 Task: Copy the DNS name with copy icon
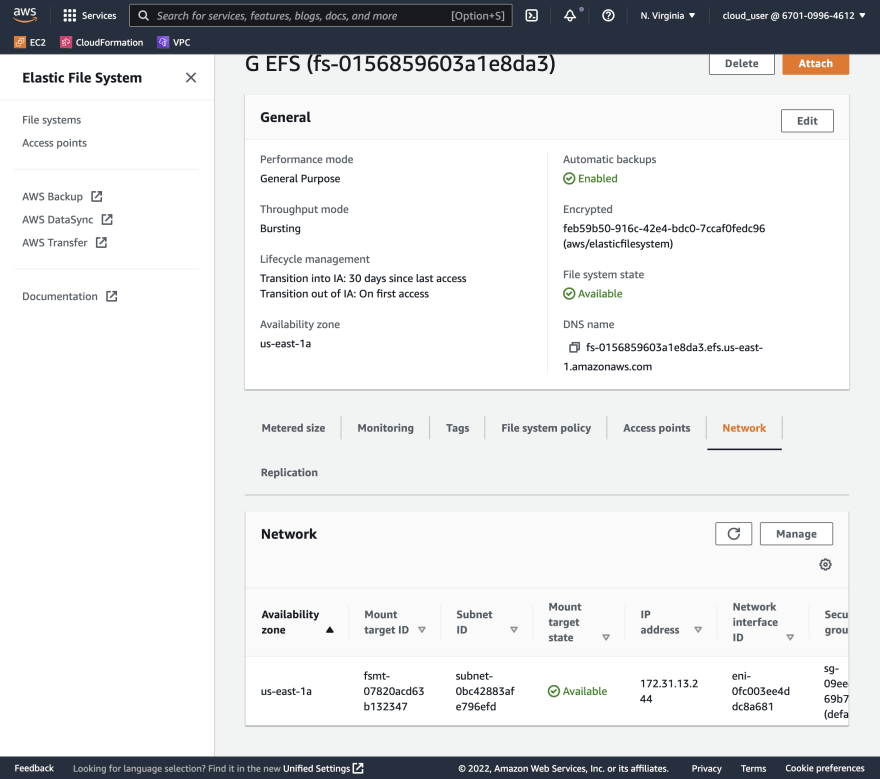(x=574, y=347)
